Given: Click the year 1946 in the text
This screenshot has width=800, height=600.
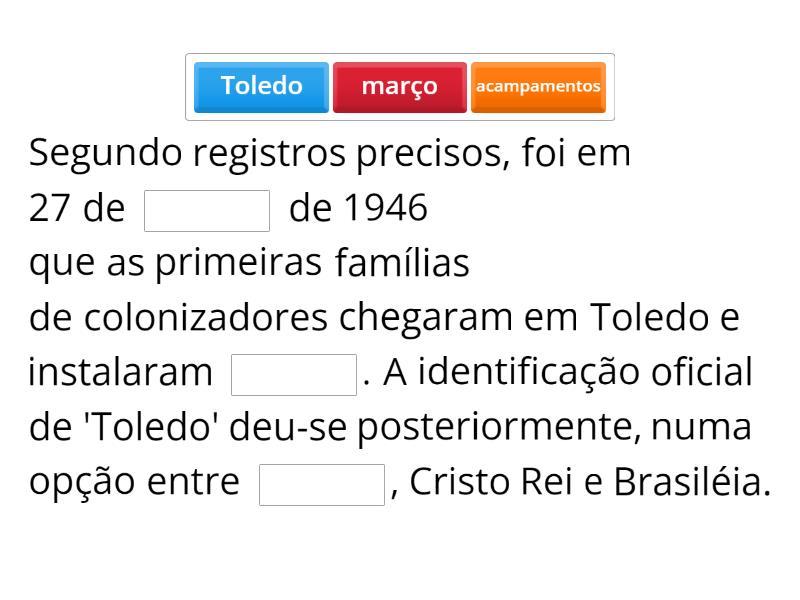Looking at the screenshot, I should pyautogui.click(x=385, y=208).
